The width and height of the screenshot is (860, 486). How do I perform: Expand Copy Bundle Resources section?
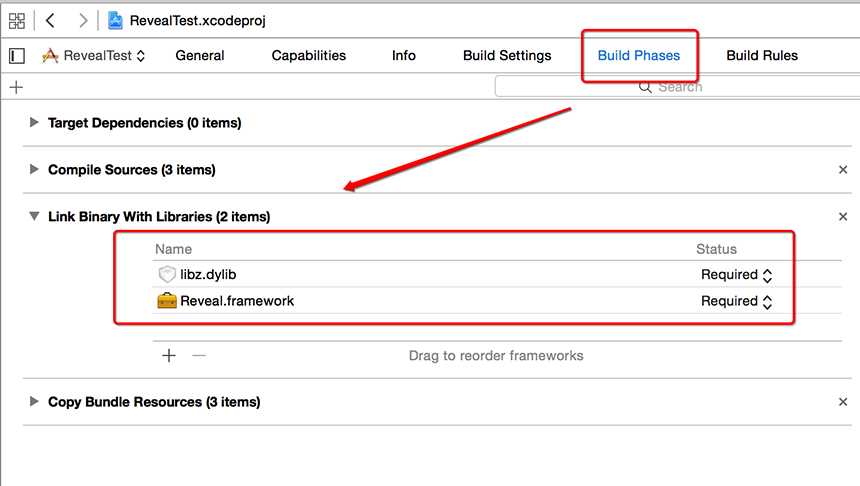pyautogui.click(x=34, y=402)
